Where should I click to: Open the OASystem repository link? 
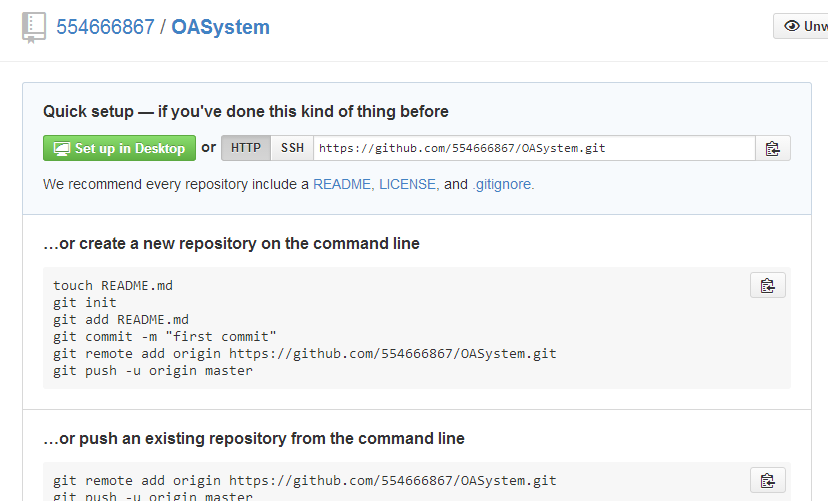coord(220,27)
